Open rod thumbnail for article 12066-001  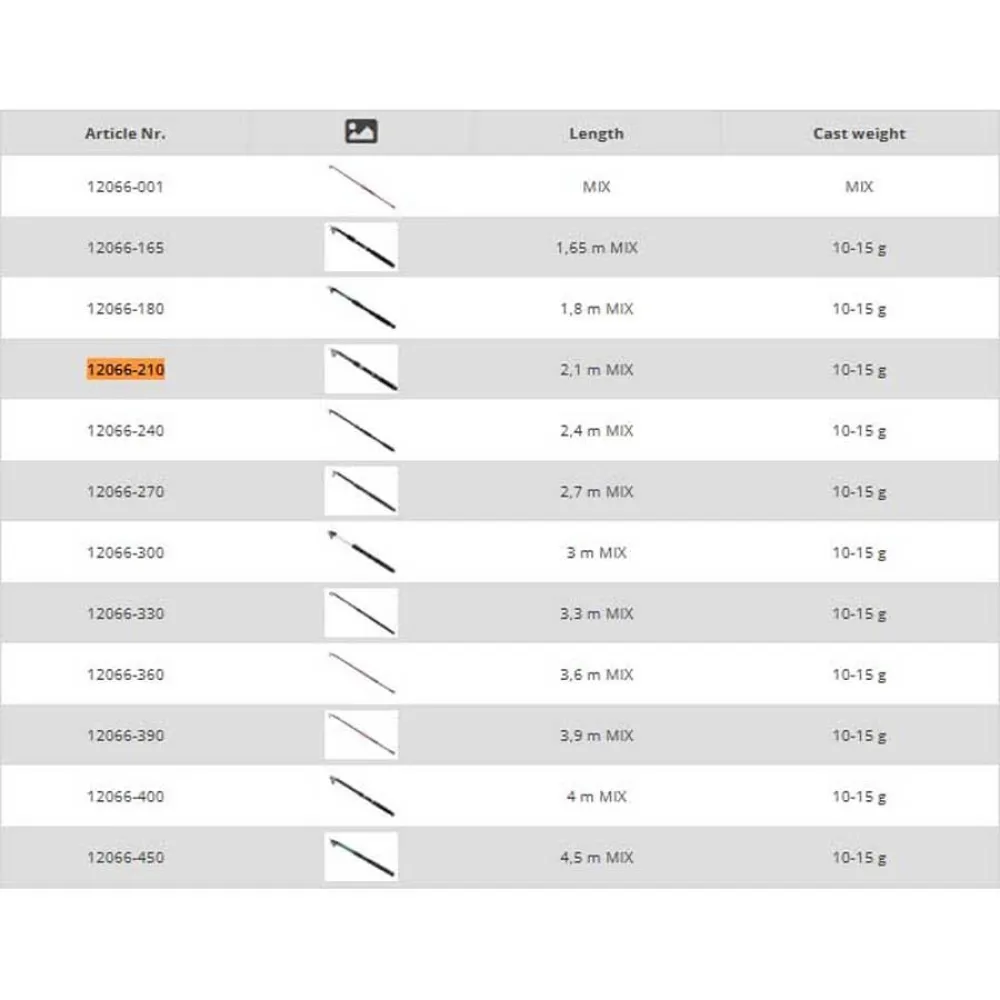(x=361, y=186)
